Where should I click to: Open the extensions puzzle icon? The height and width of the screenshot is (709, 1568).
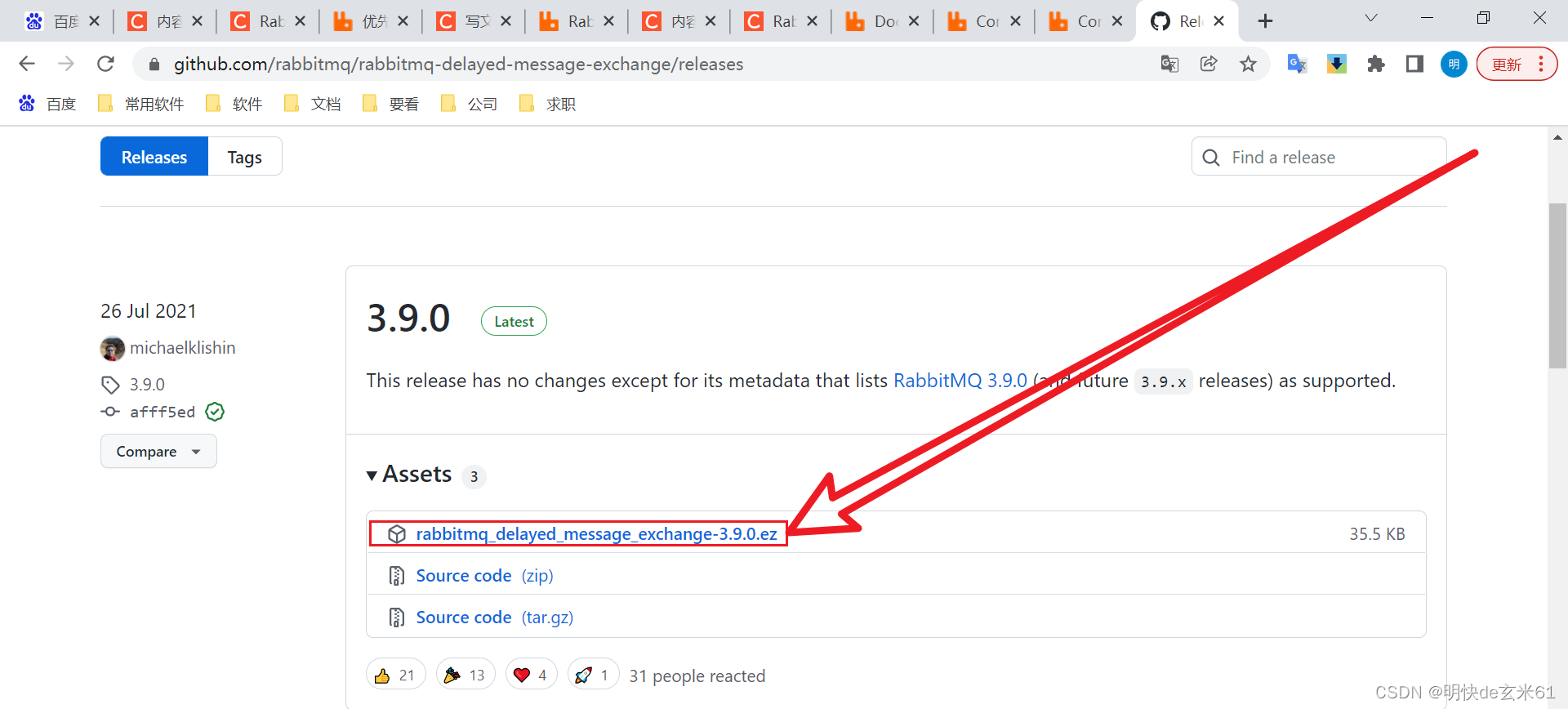(1376, 64)
